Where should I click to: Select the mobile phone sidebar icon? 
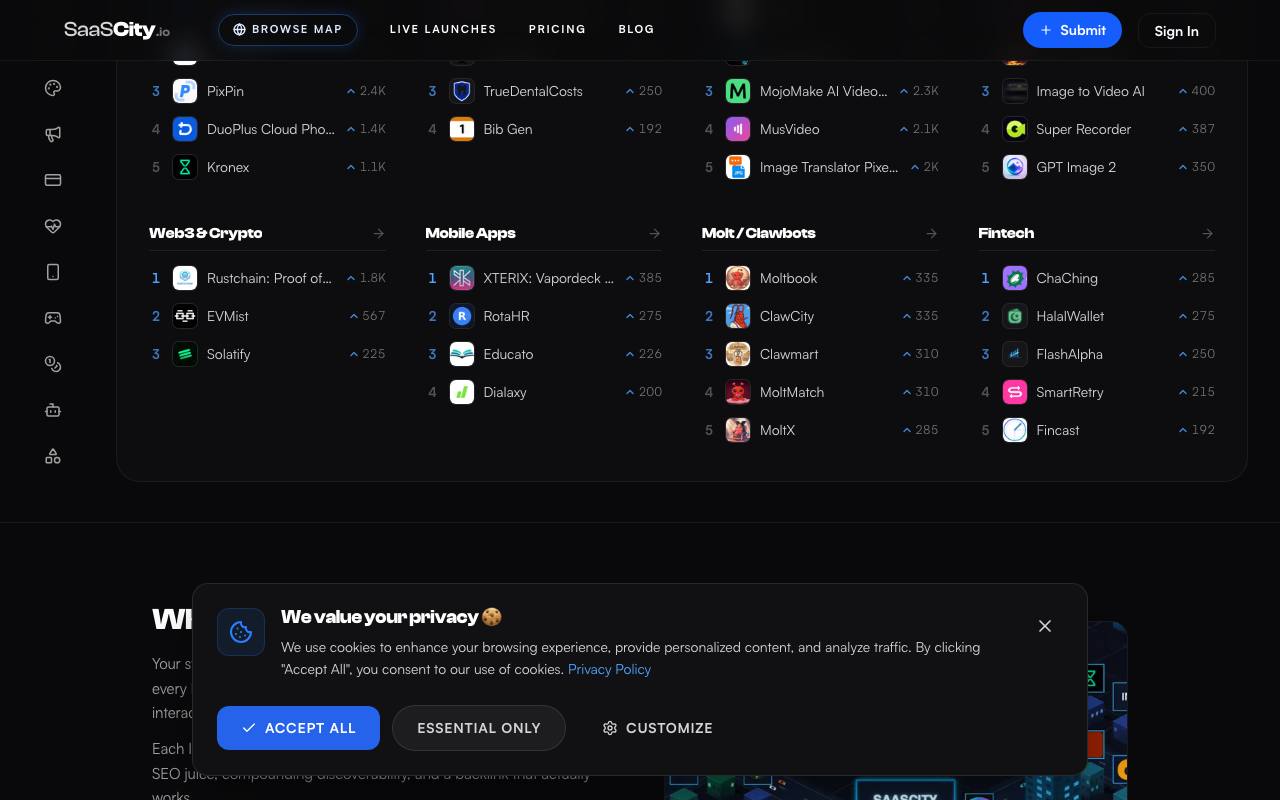53,272
